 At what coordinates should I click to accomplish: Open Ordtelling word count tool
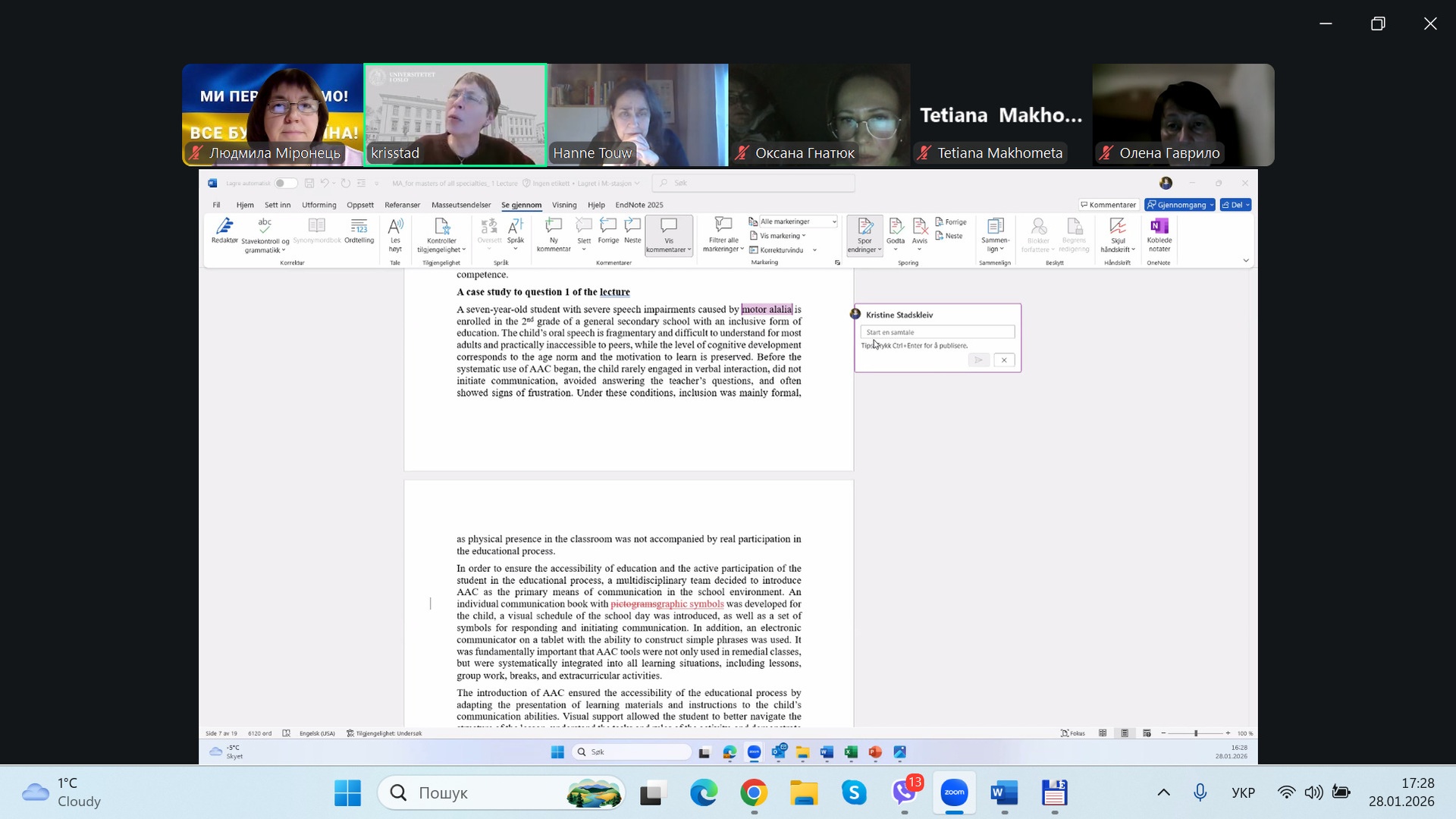[x=359, y=227]
